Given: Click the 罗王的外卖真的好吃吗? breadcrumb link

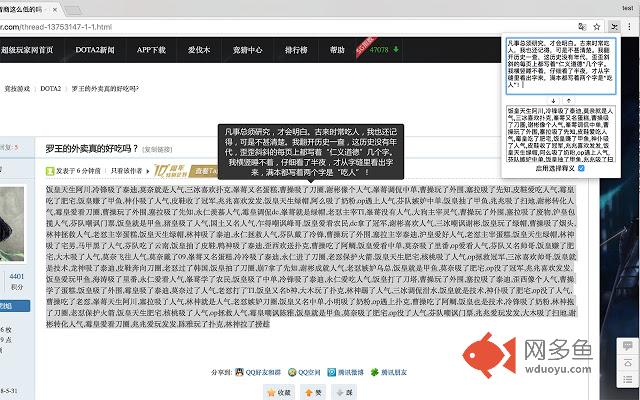Looking at the screenshot, I should pos(105,89).
